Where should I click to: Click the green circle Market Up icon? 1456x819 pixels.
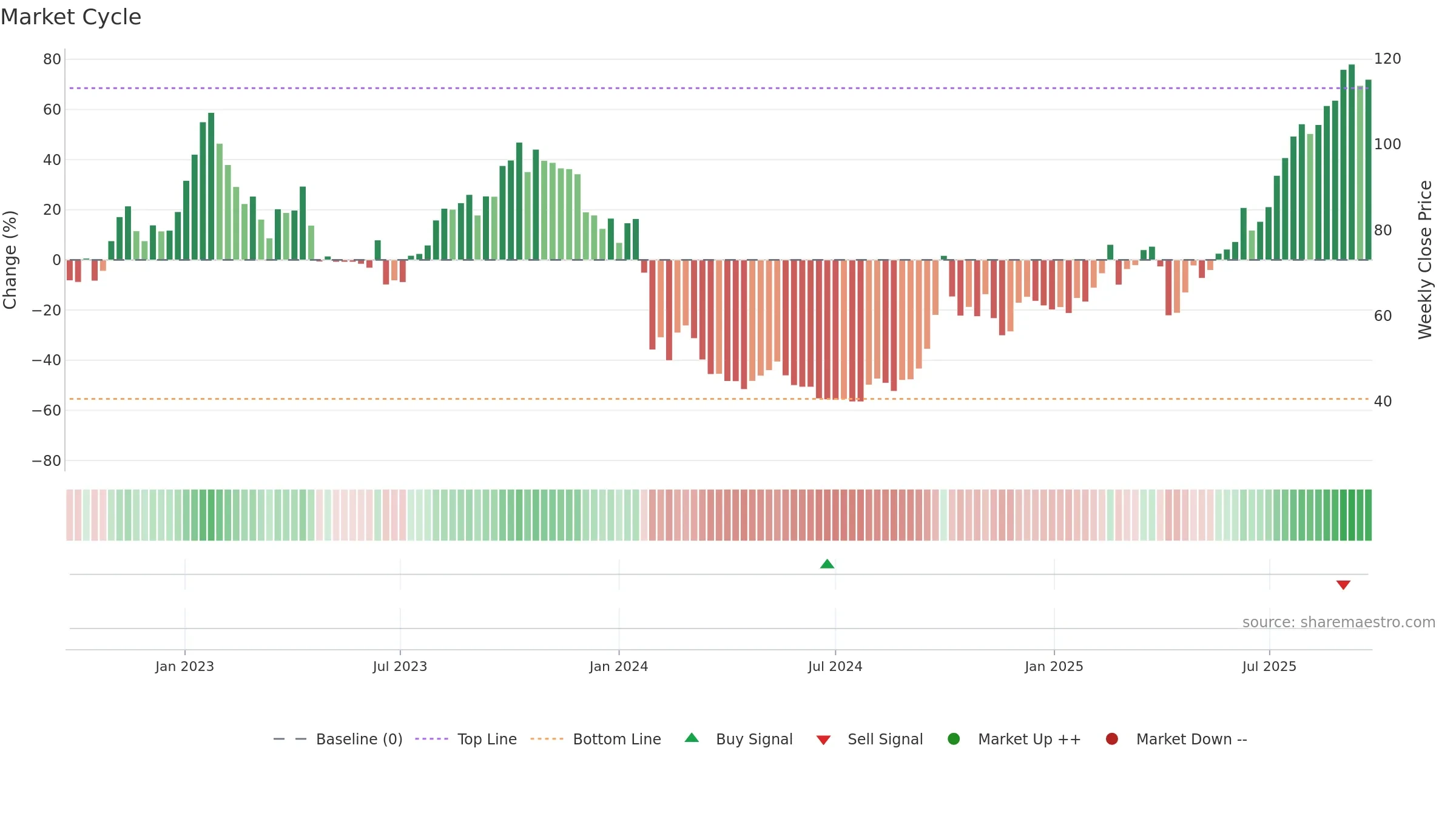[954, 739]
